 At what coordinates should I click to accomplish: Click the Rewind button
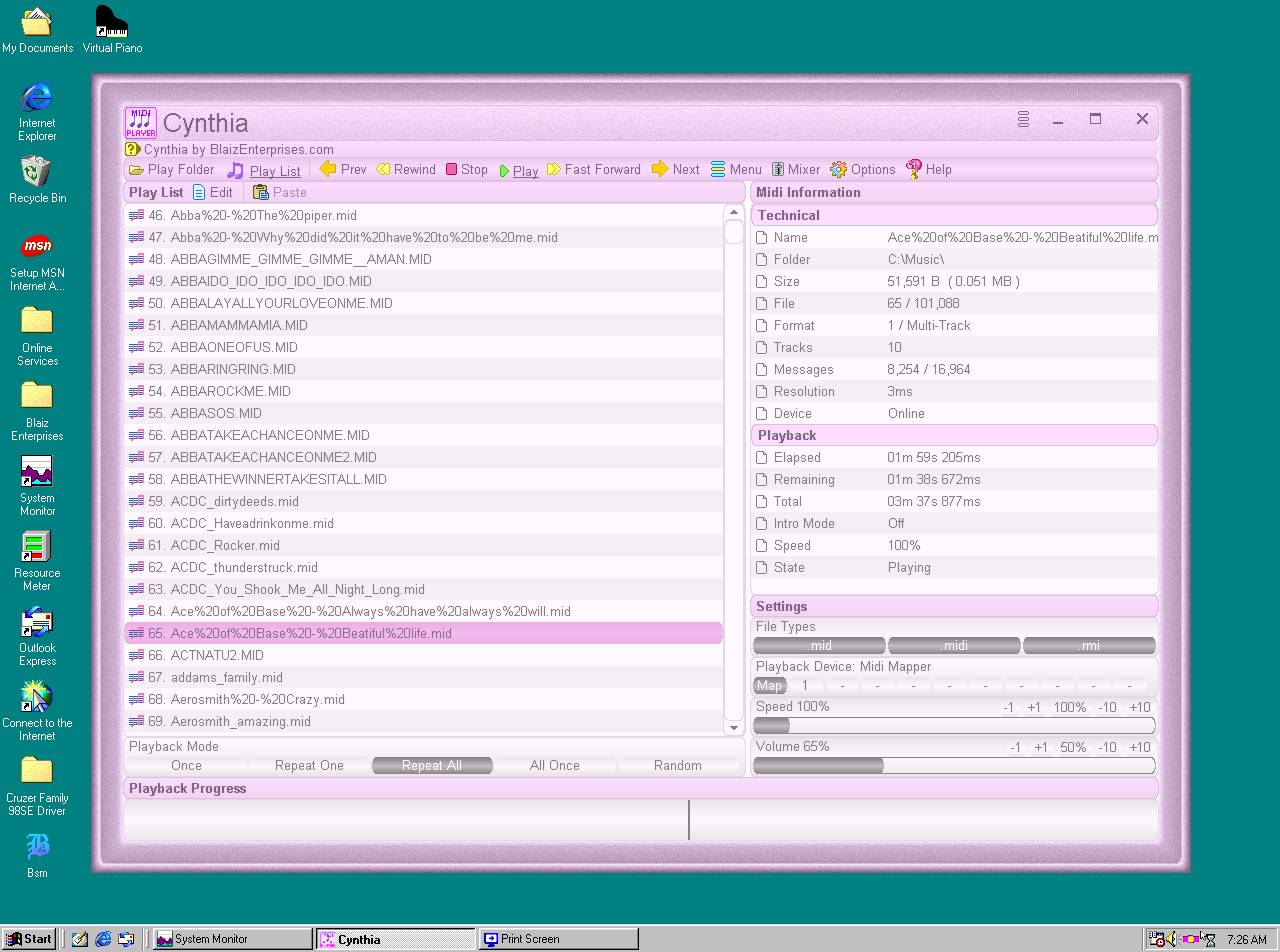coord(406,170)
